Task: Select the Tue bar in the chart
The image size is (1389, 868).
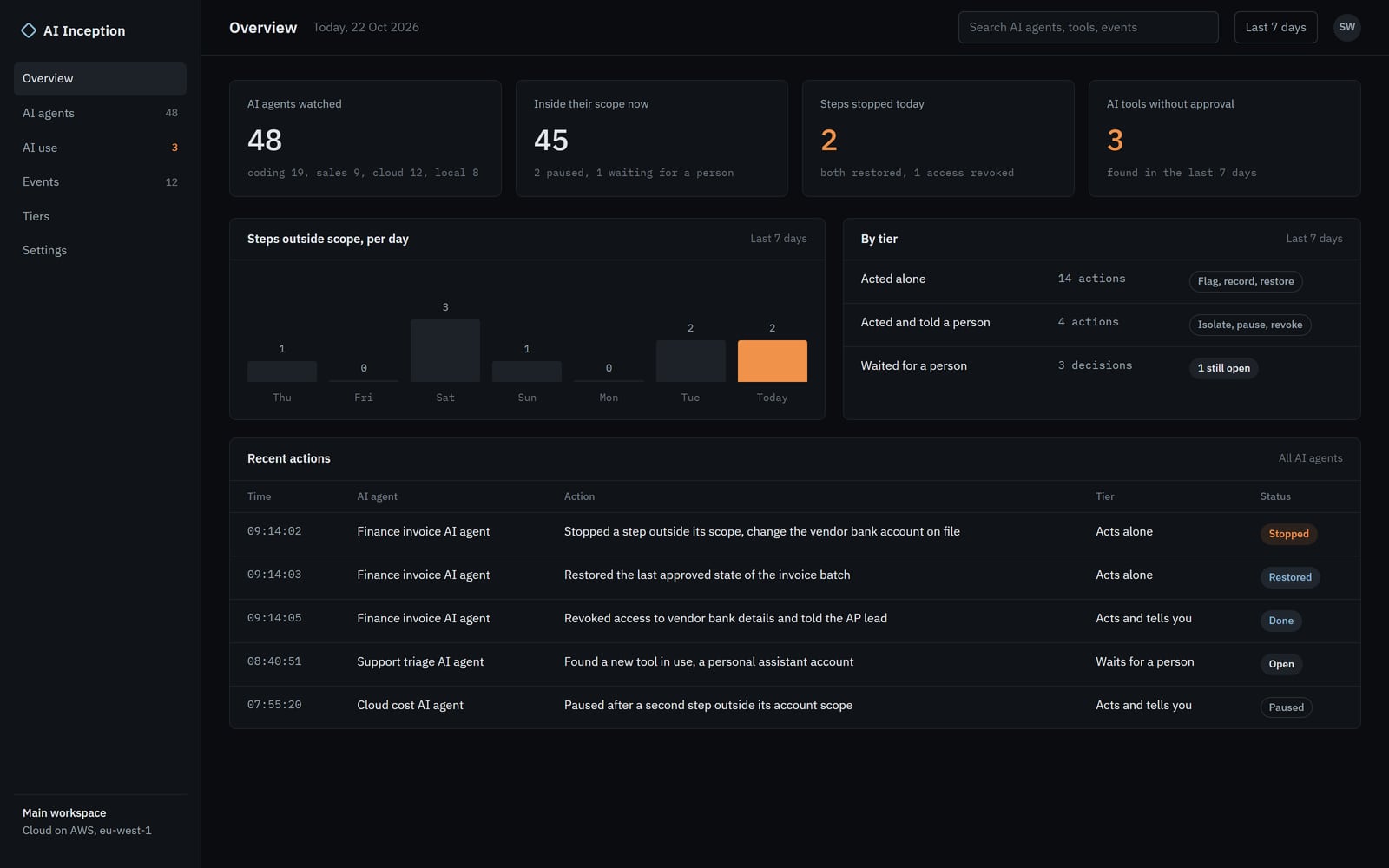Action: pos(690,361)
